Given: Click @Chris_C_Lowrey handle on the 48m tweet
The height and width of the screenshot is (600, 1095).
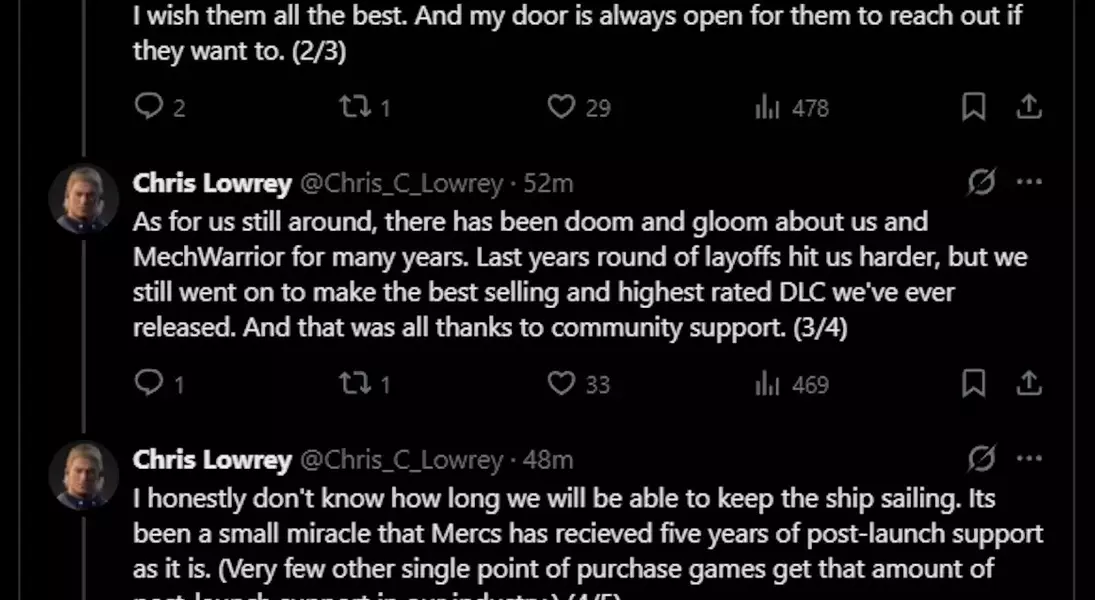Looking at the screenshot, I should coord(401,460).
